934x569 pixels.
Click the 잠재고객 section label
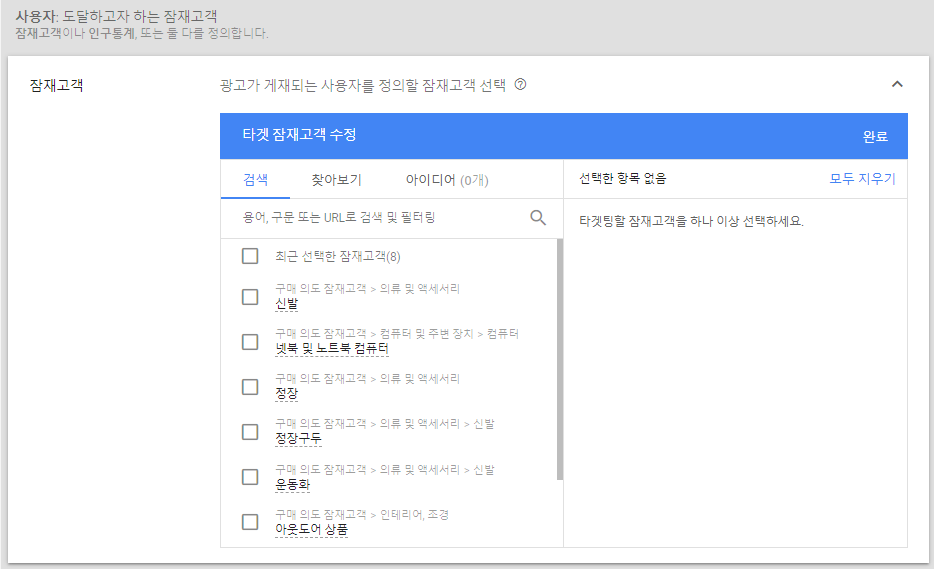click(x=57, y=85)
